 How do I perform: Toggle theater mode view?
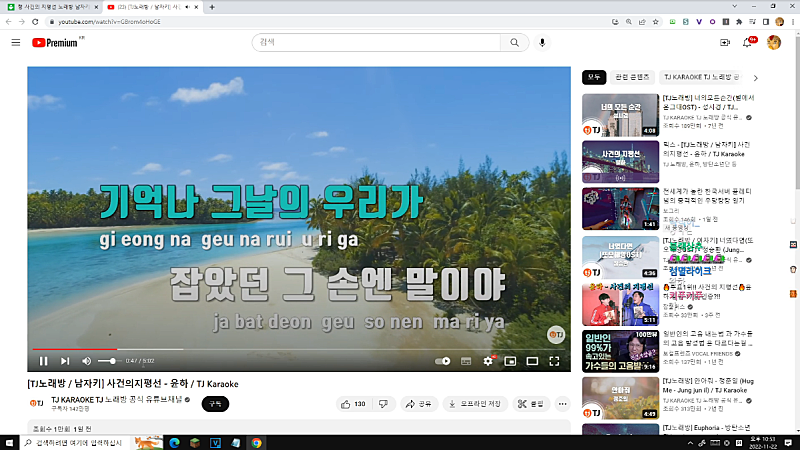(532, 361)
